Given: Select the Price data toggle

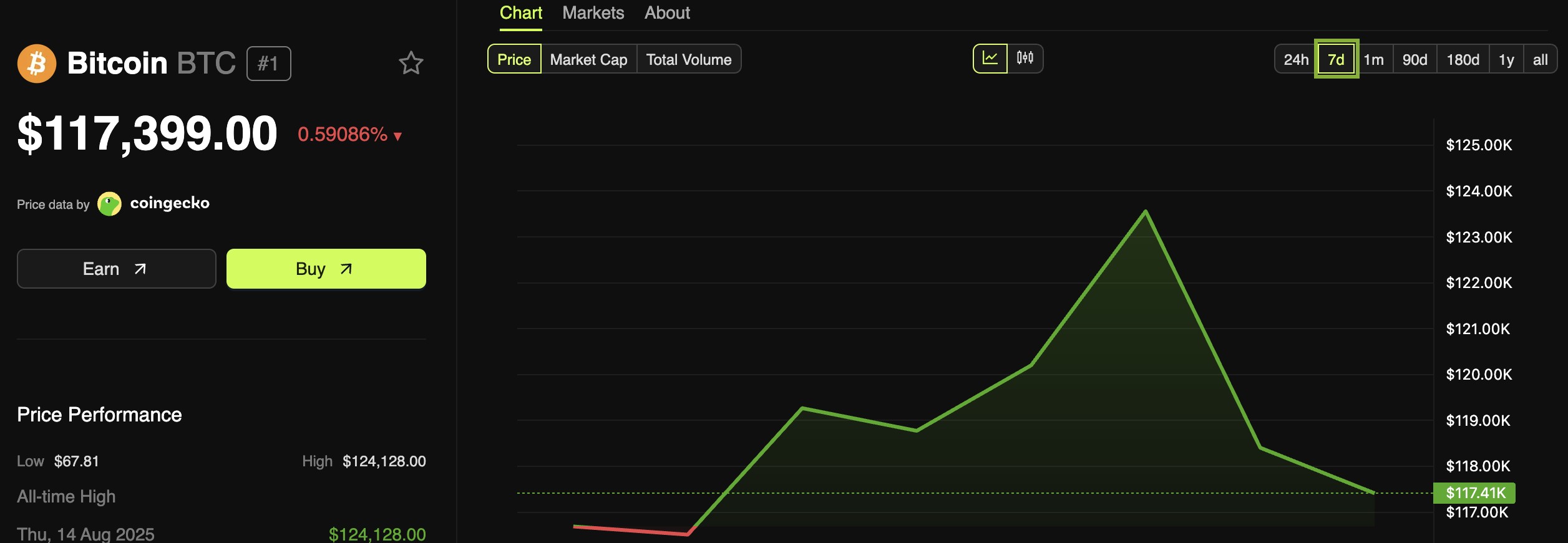Looking at the screenshot, I should coord(514,59).
